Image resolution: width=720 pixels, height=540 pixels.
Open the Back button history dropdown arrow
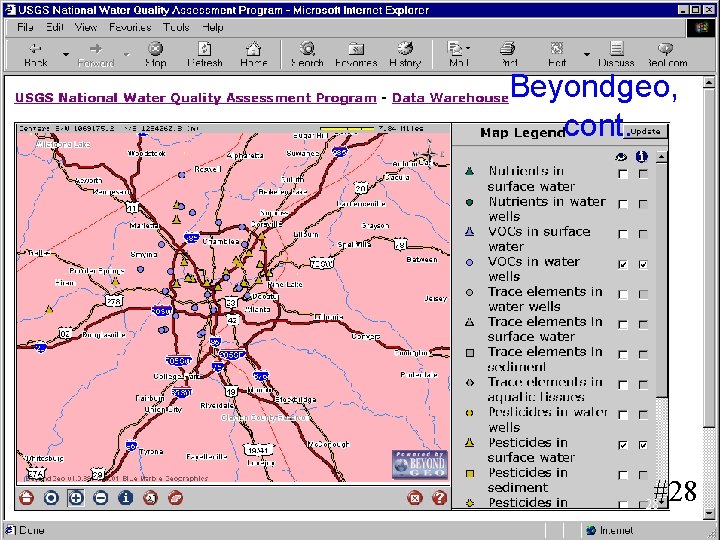click(x=66, y=55)
